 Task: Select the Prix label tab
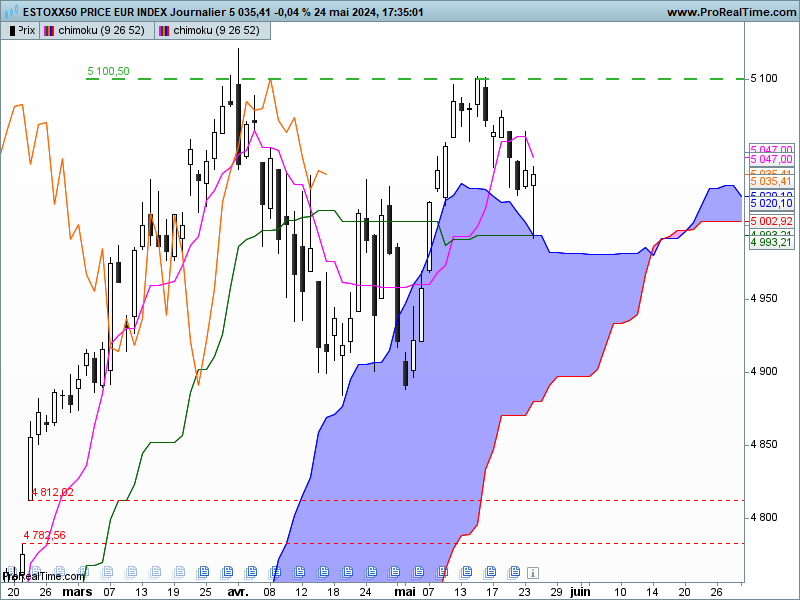coord(20,31)
